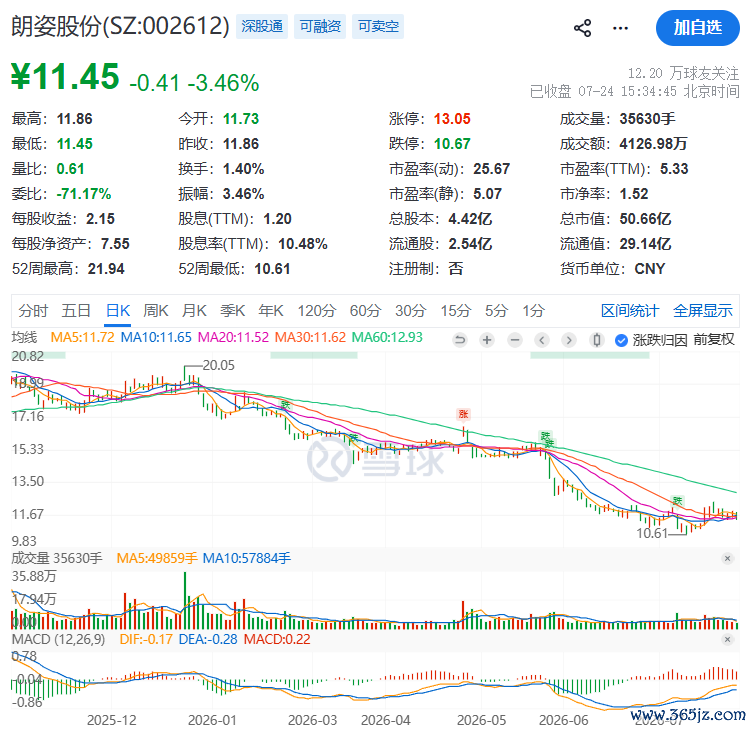753x730 pixels.
Task: Click the 股息率(TTM) 10.48% value
Action: click(x=303, y=243)
